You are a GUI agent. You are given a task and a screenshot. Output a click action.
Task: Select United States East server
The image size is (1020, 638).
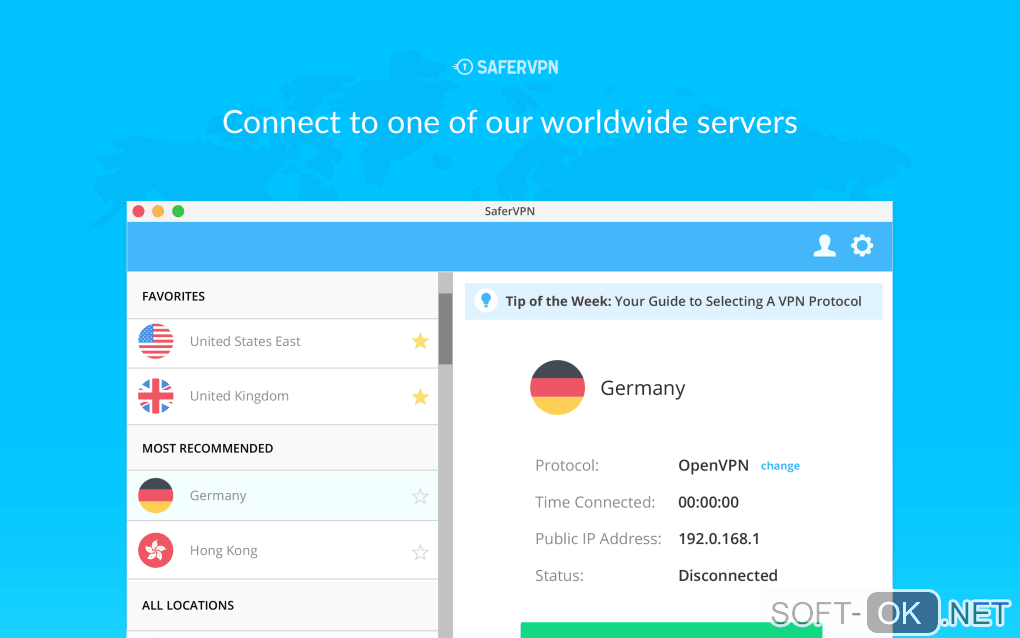282,343
